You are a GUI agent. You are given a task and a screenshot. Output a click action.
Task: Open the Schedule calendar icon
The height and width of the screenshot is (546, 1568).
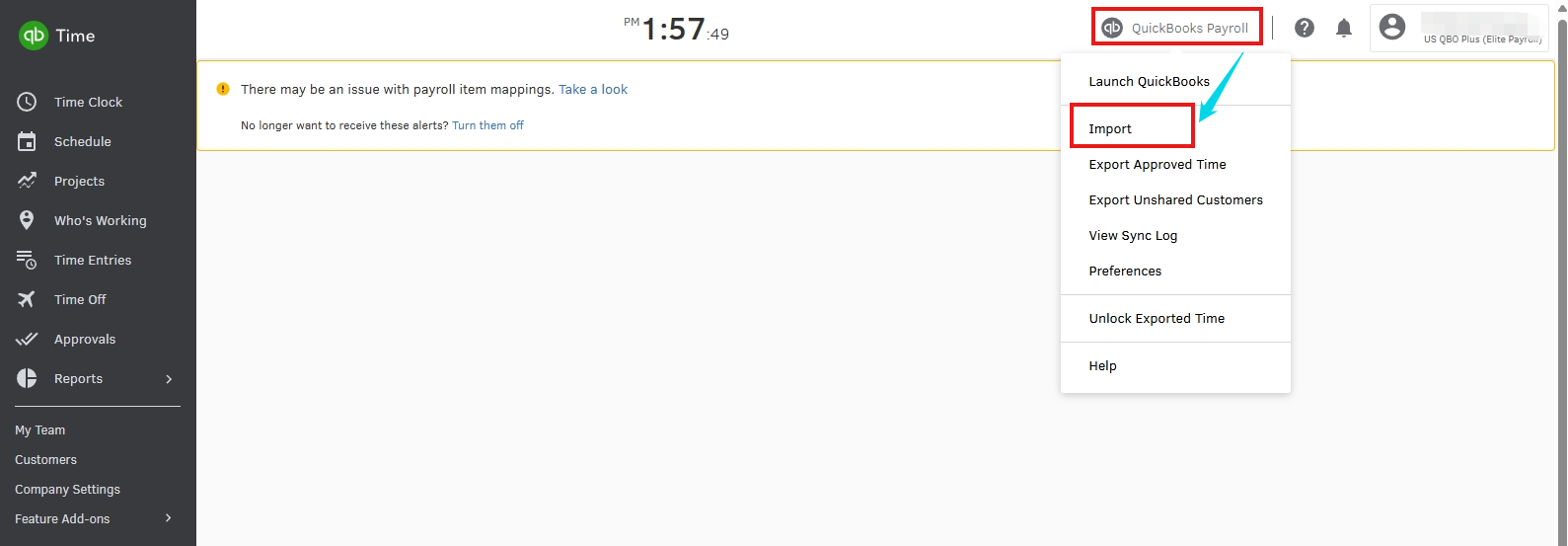pos(27,141)
